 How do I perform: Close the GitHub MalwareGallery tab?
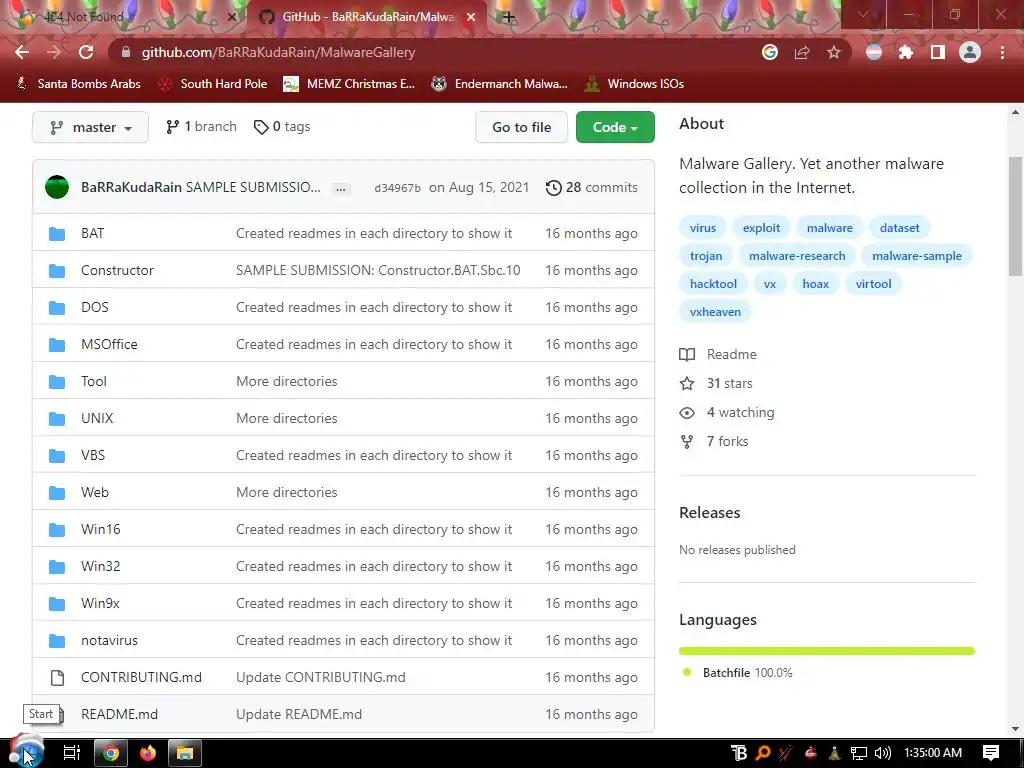pos(471,17)
